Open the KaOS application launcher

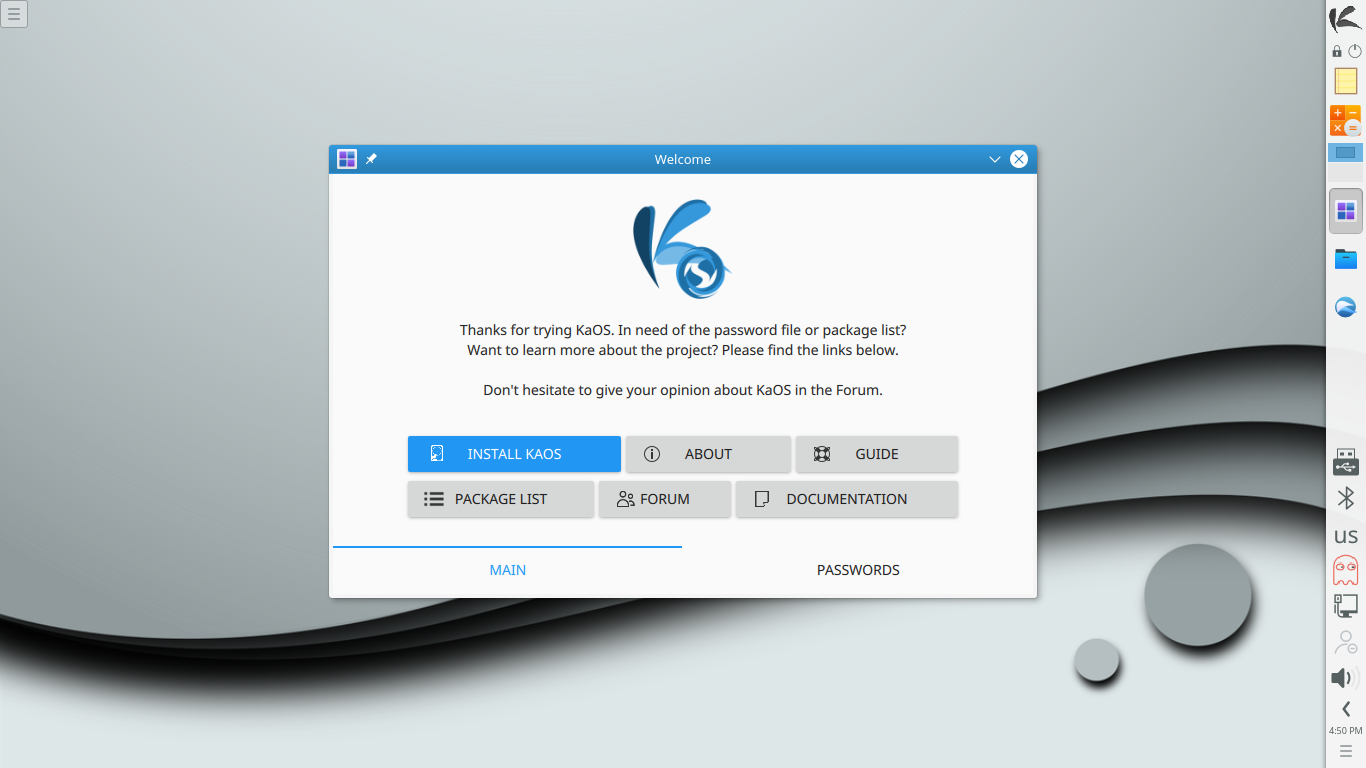coord(1345,19)
